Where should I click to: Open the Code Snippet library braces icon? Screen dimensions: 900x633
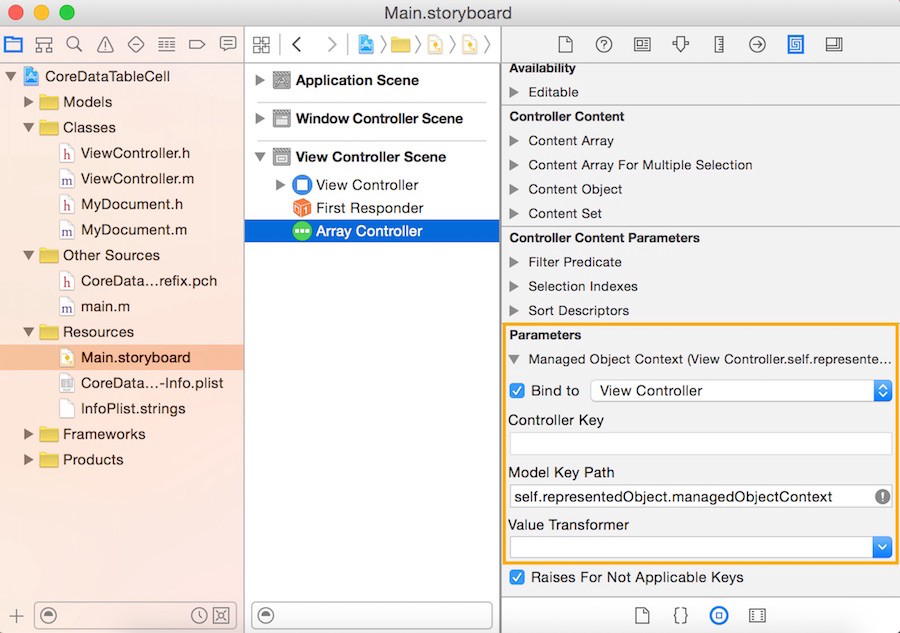pos(680,615)
